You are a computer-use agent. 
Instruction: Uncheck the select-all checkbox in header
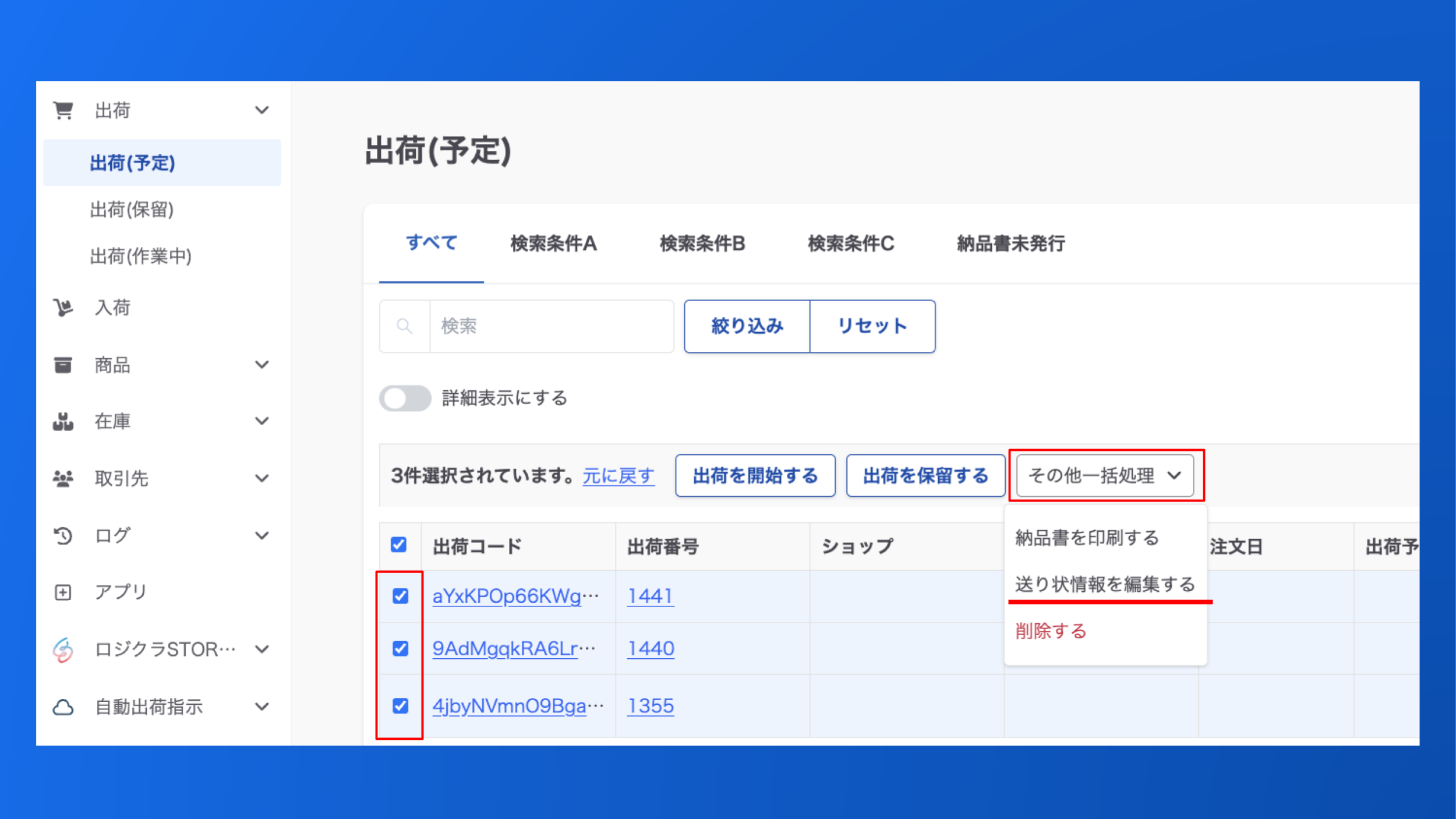pos(399,545)
